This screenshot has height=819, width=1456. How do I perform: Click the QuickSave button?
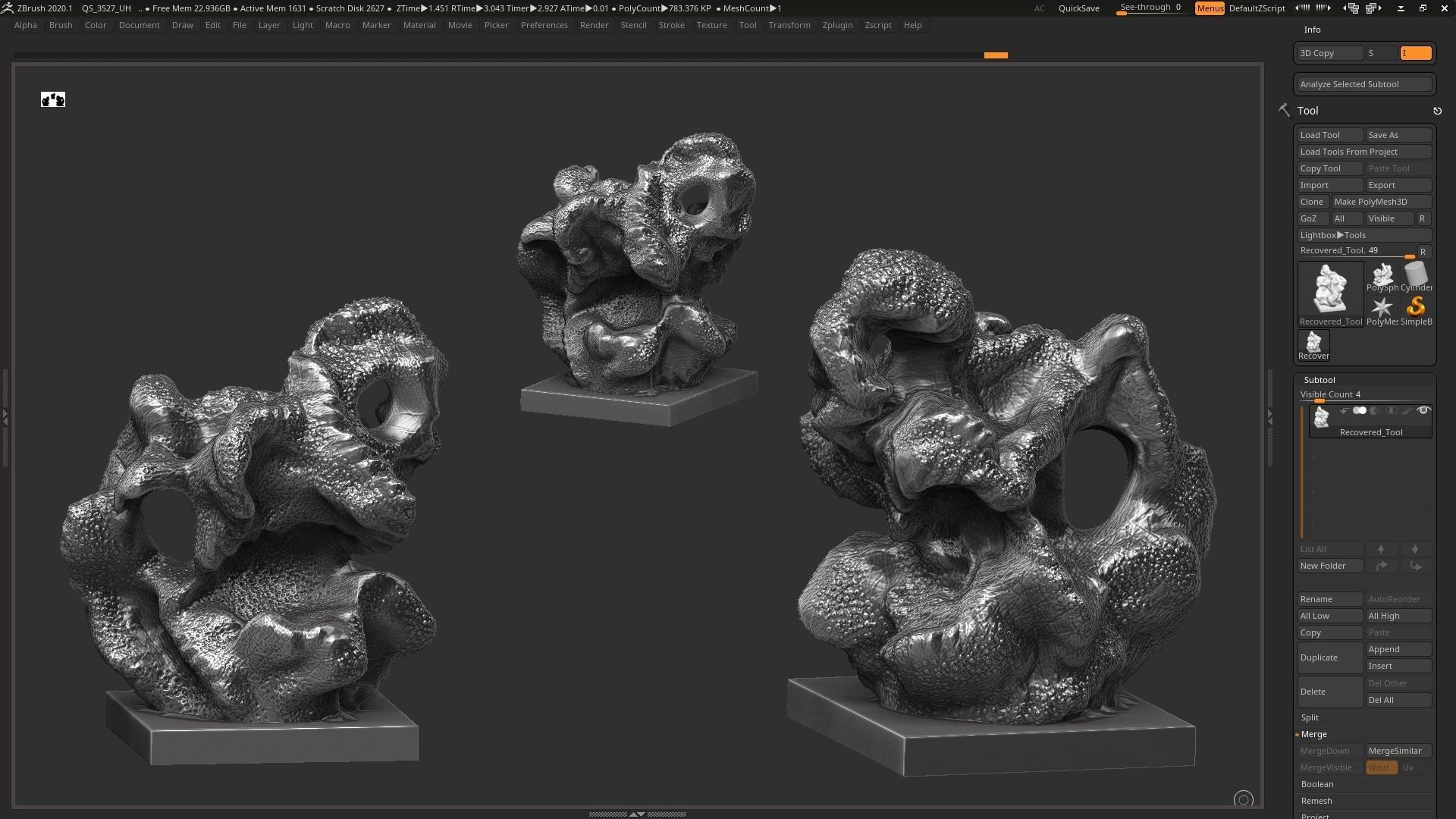tap(1078, 8)
